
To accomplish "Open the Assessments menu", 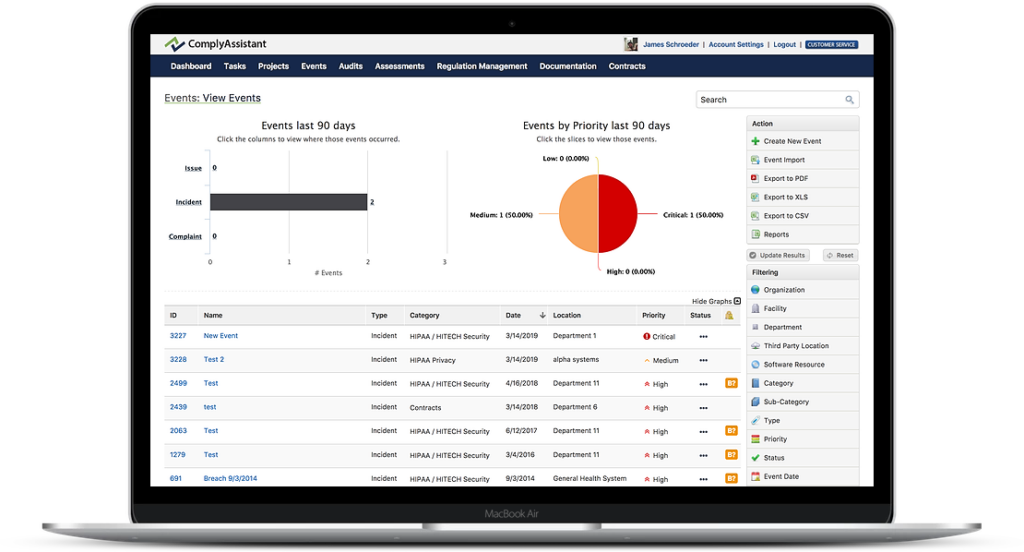I will (400, 66).
